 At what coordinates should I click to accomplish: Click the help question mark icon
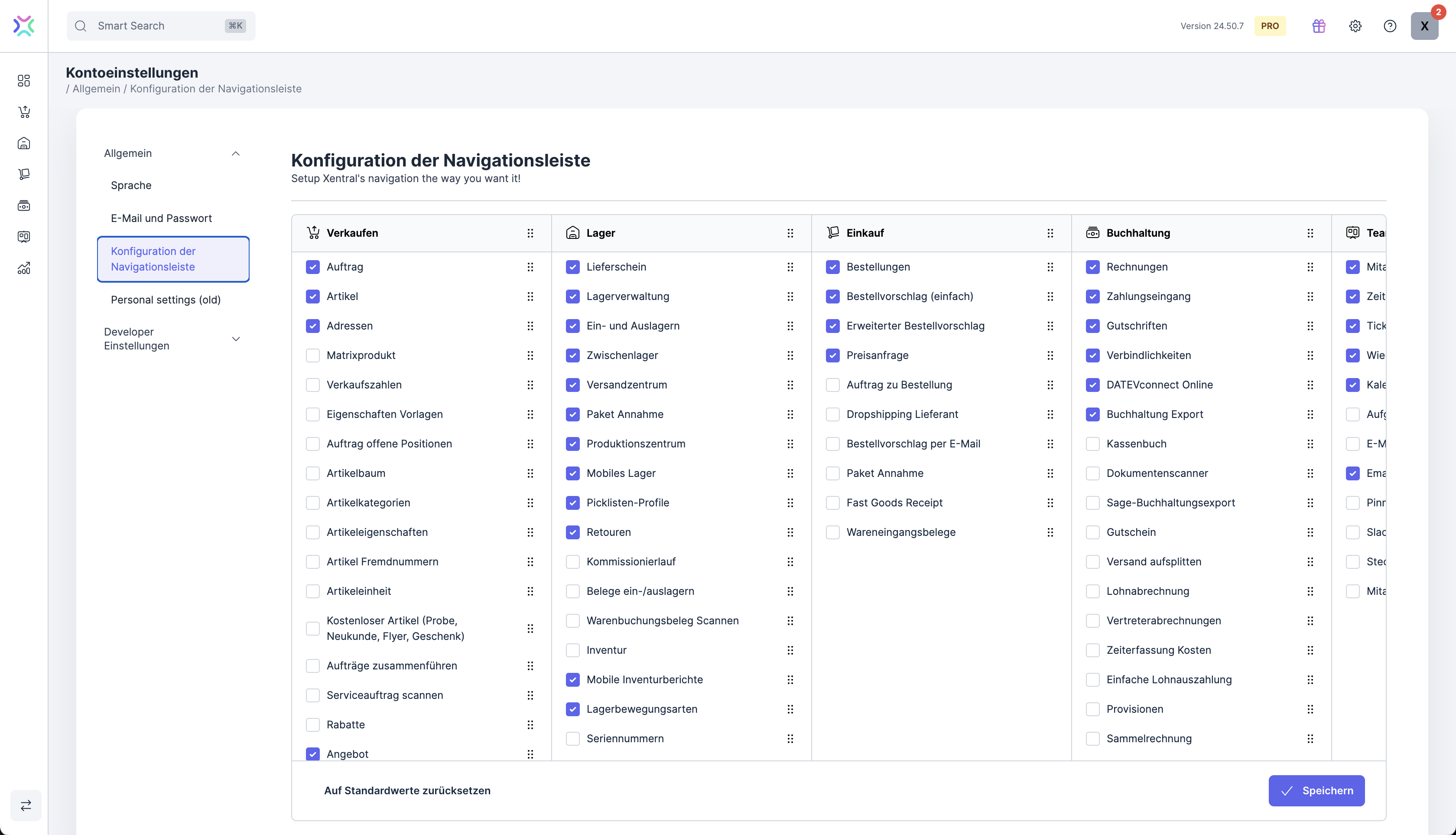(1390, 26)
